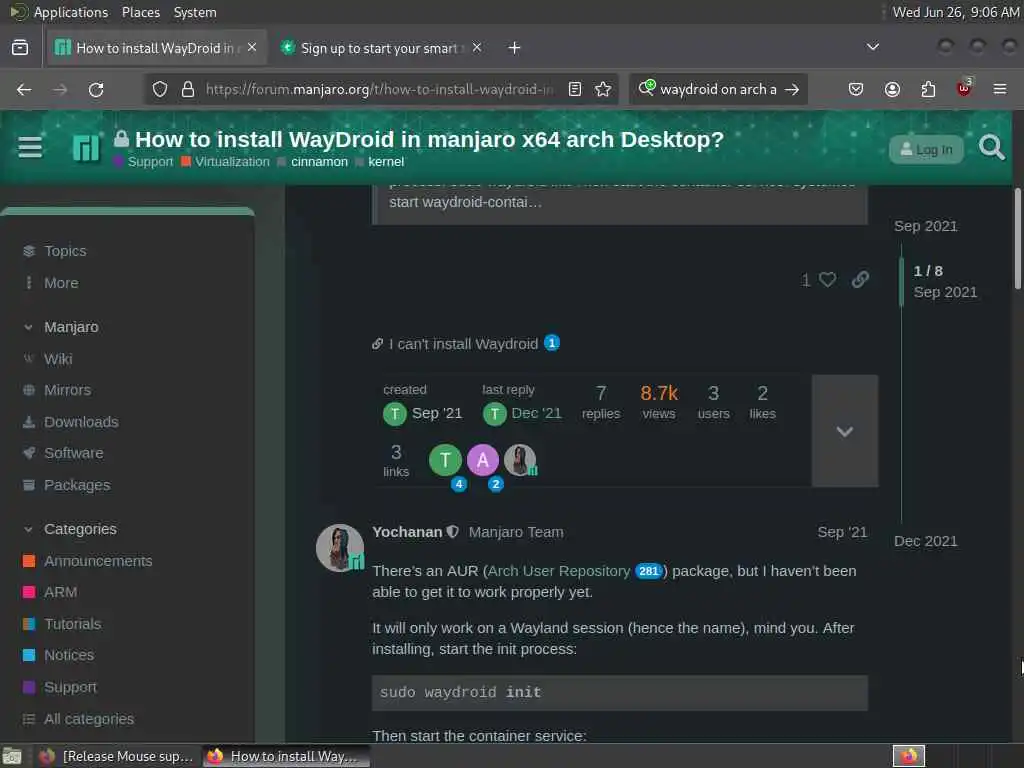
Task: Open the Applications menu
Action: pyautogui.click(x=71, y=12)
